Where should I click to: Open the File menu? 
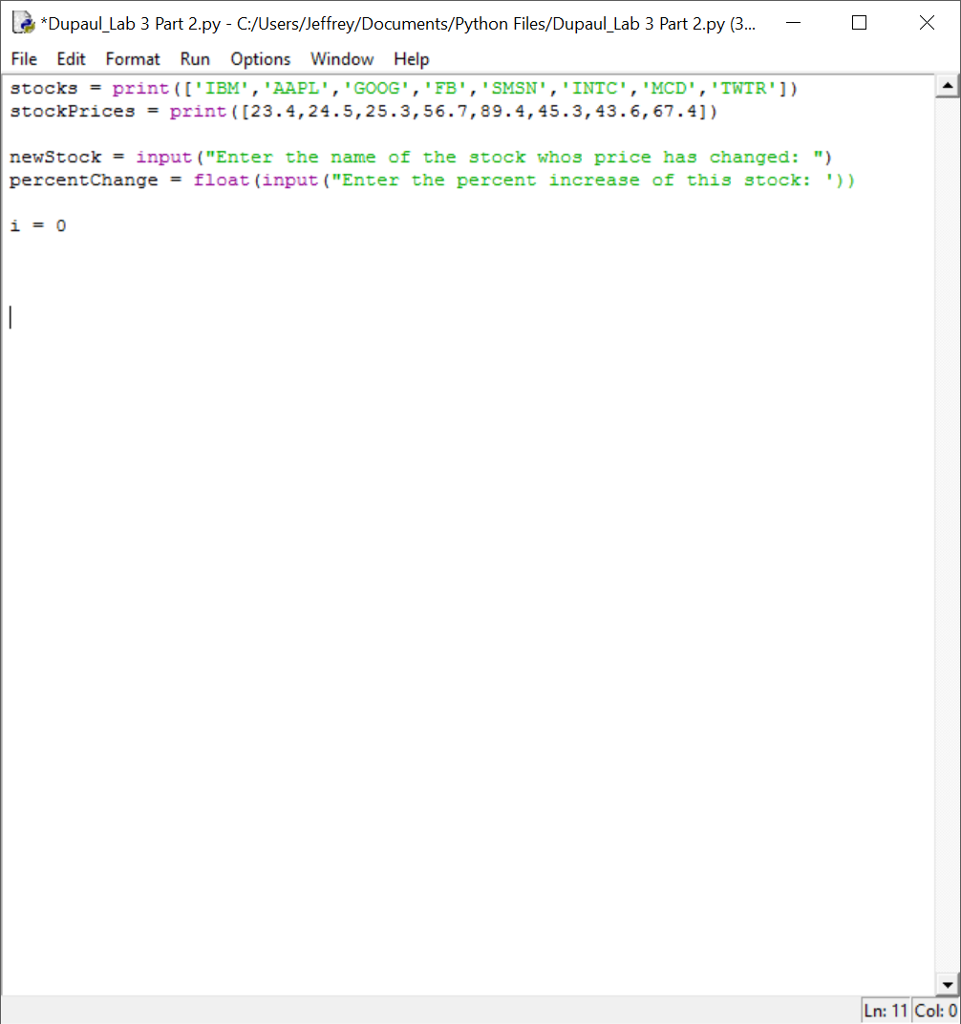pos(23,59)
